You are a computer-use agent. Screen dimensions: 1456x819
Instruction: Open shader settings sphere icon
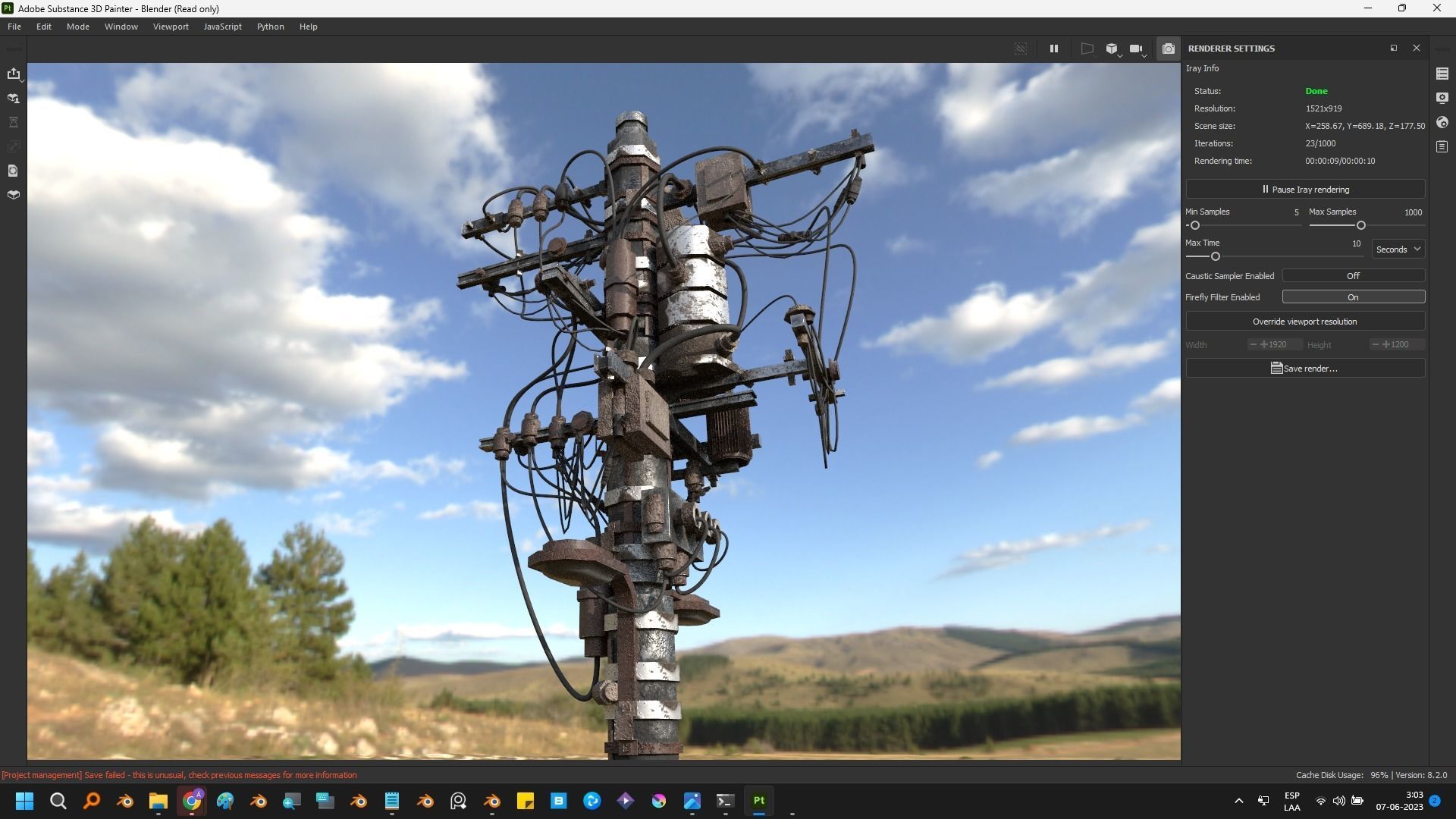coord(1442,122)
